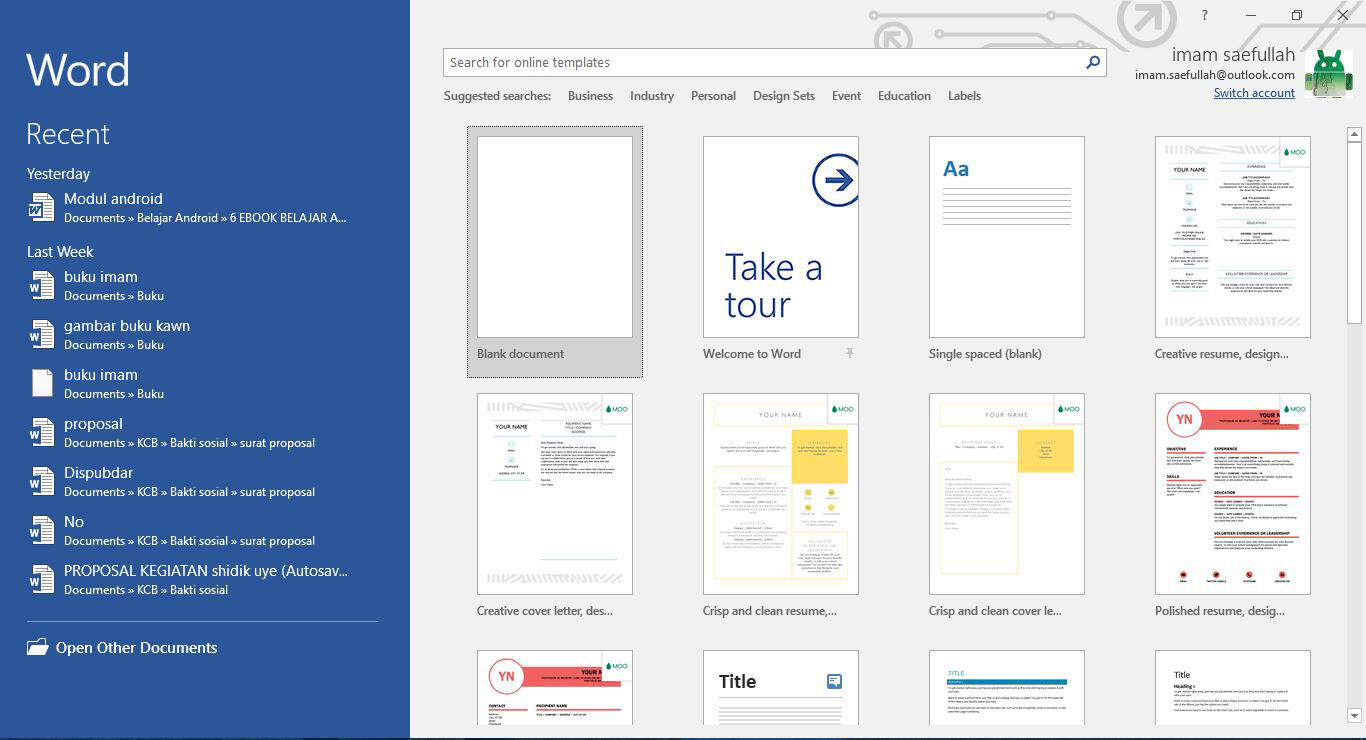Viewport: 1366px width, 740px height.
Task: Close the Word window
Action: pos(1343,15)
